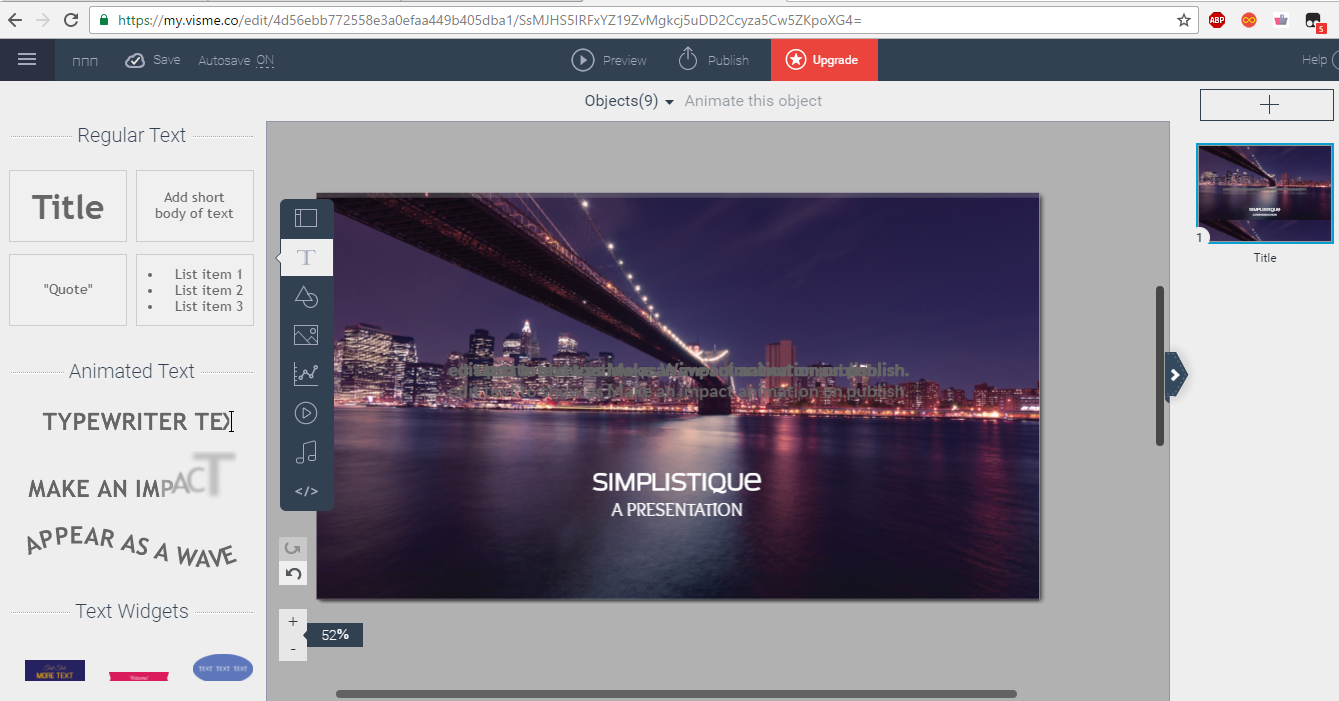Select slide 1 thumbnail
Viewport: 1339px width, 701px height.
(1265, 193)
